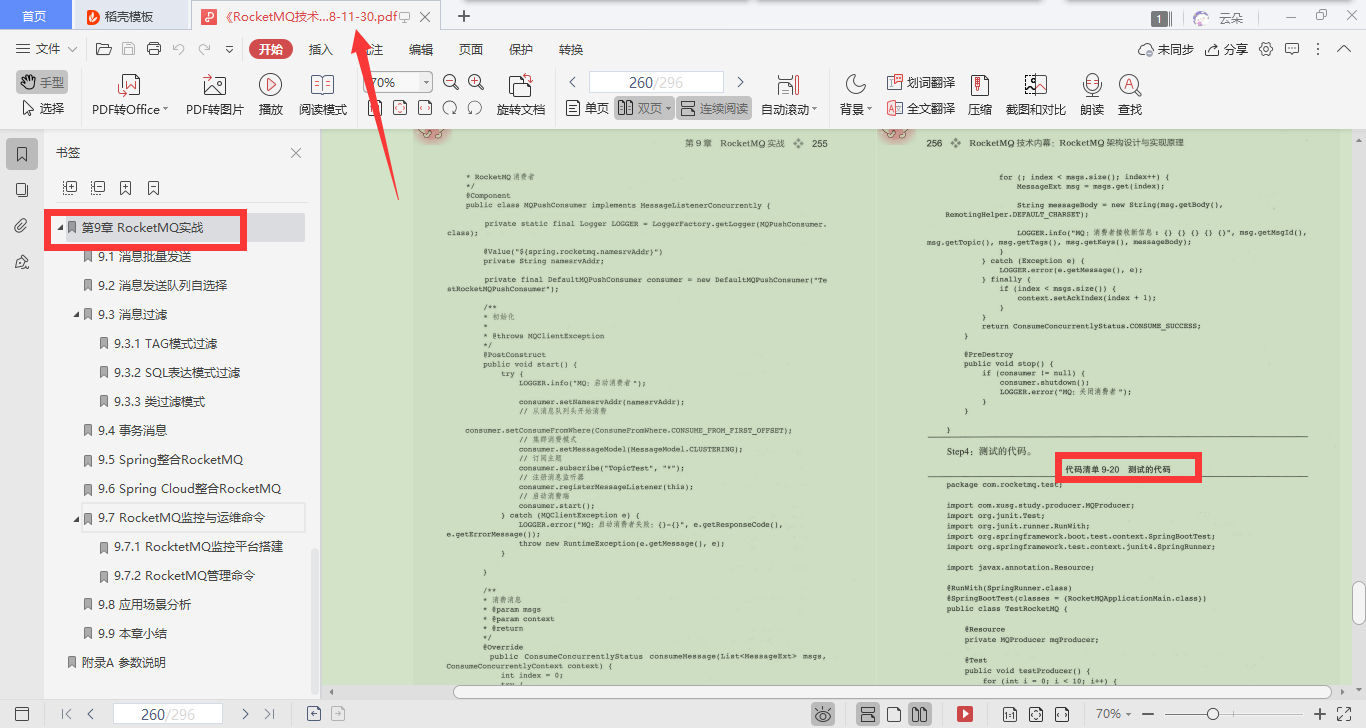Open the signature panel icon in sidebar
Image resolution: width=1366 pixels, height=728 pixels.
[x=22, y=262]
